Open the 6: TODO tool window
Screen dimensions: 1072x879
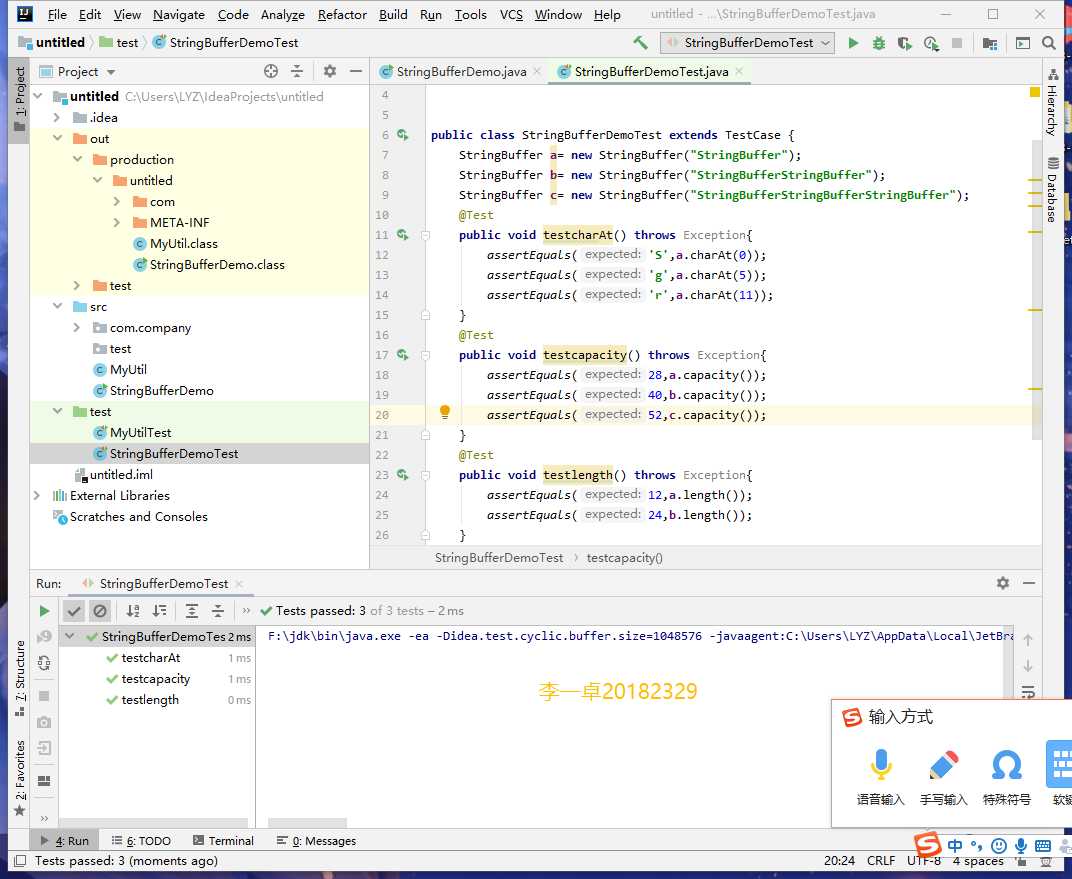(x=142, y=841)
